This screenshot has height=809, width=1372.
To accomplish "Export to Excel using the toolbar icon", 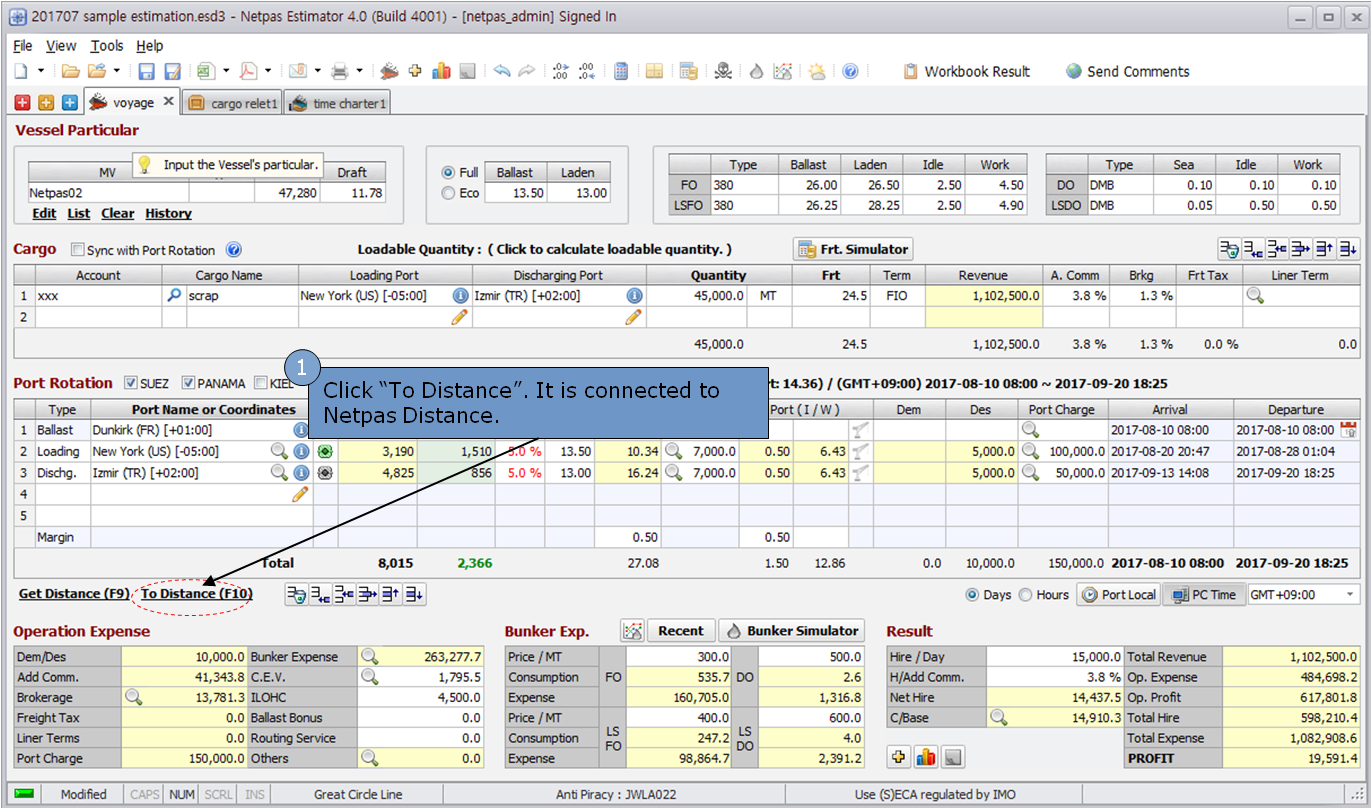I will (x=205, y=71).
